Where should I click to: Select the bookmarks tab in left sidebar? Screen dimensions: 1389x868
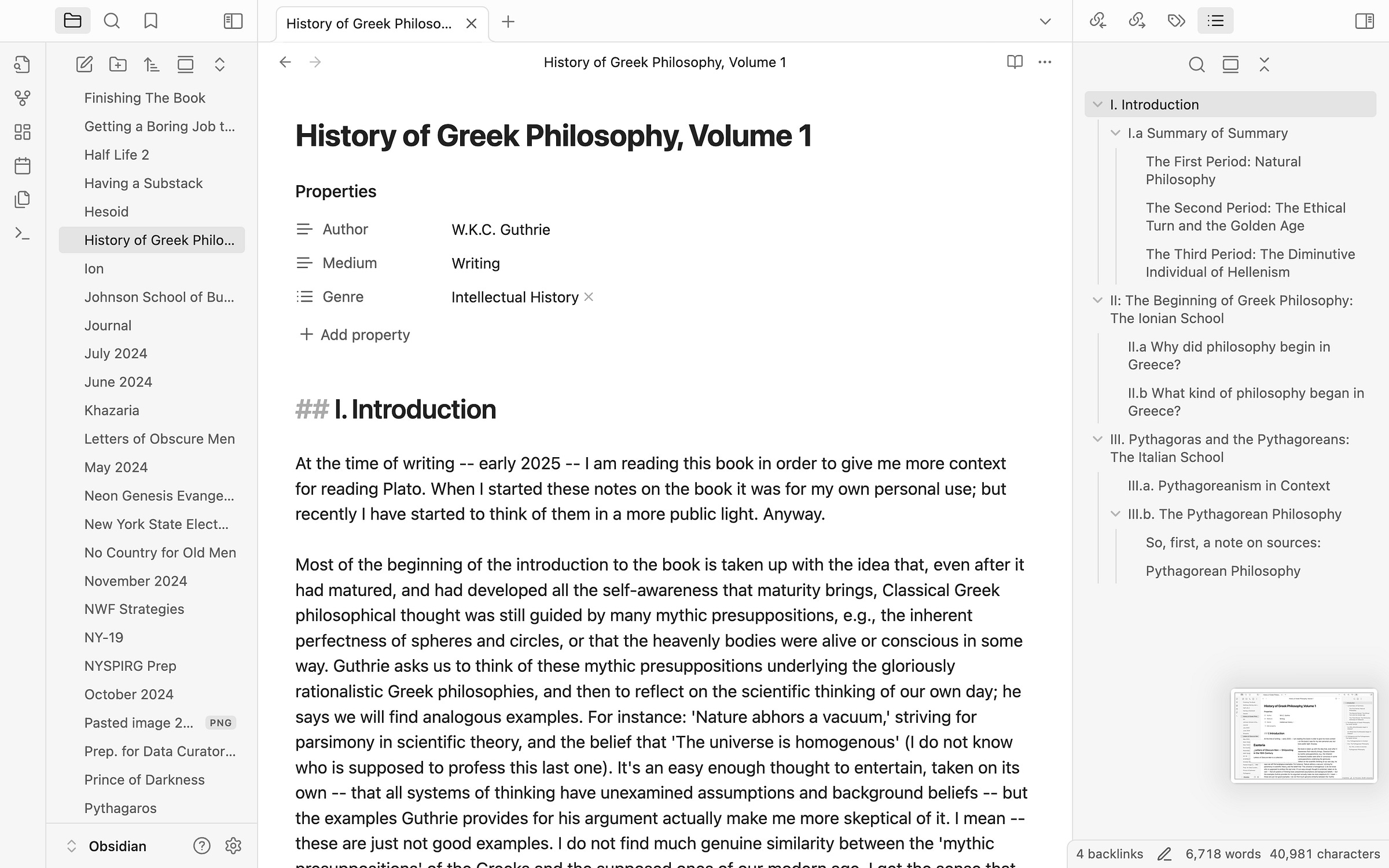coord(150,21)
